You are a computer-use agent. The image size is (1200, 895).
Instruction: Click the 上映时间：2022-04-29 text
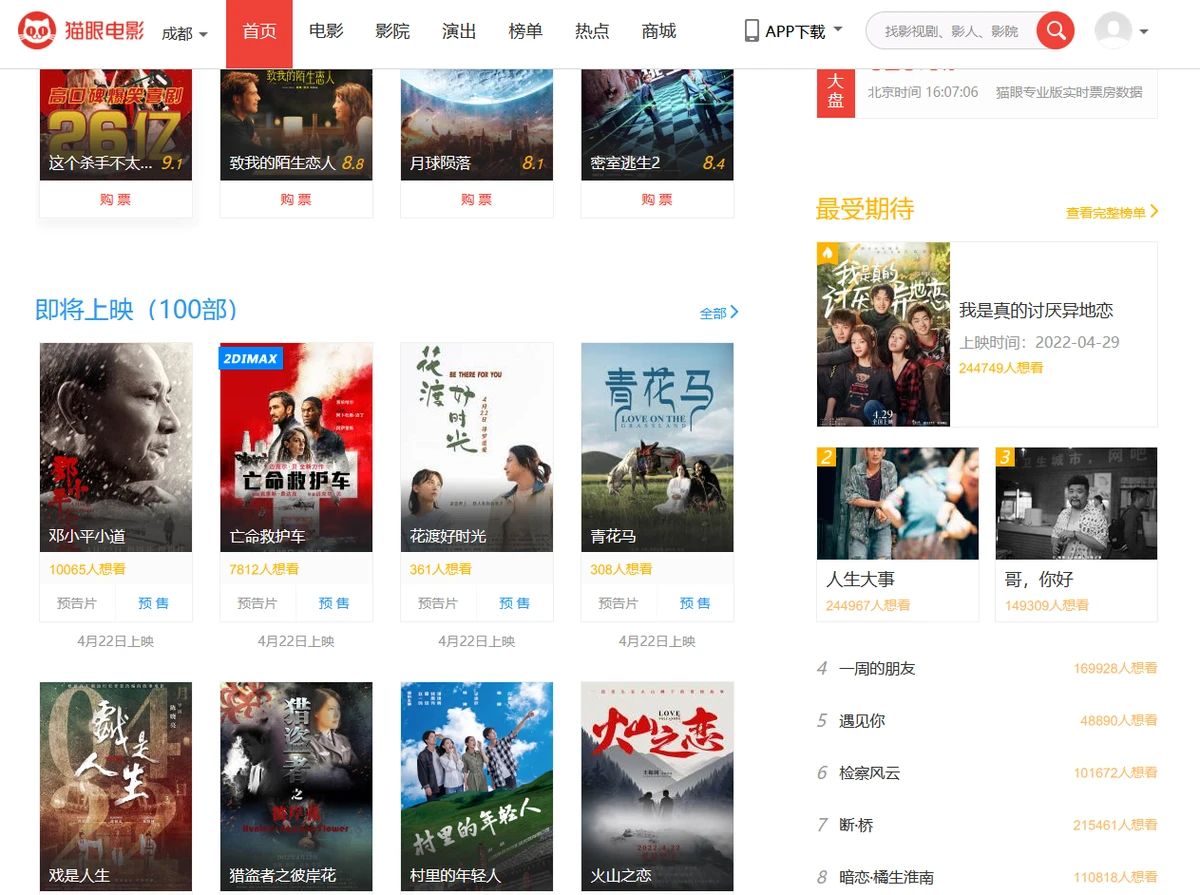(1039, 342)
